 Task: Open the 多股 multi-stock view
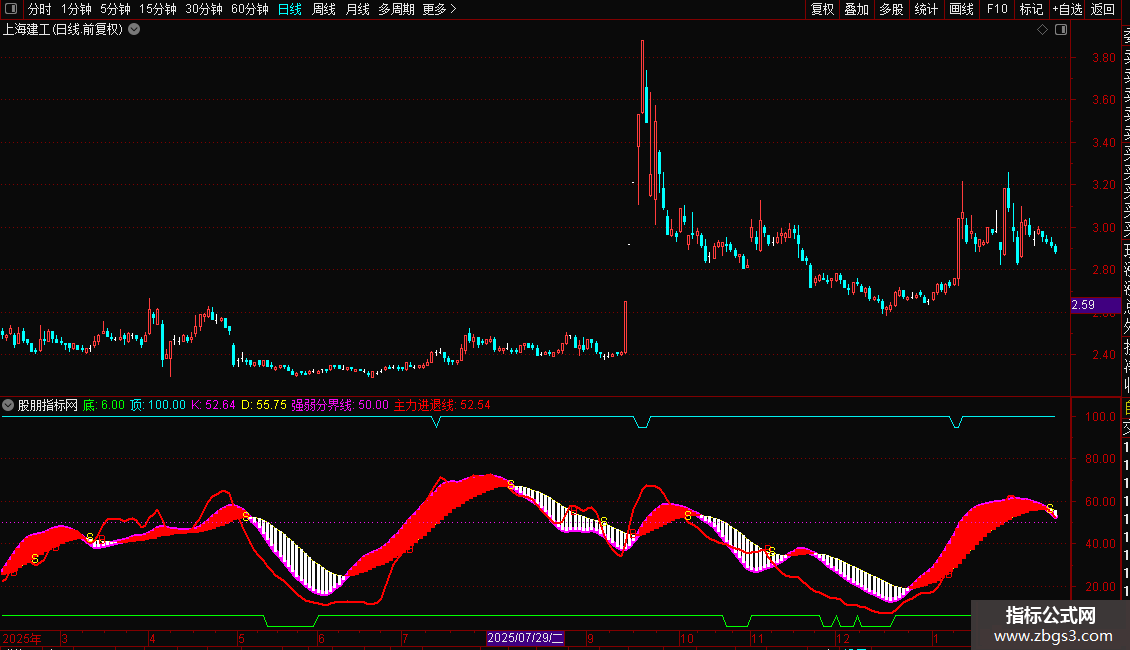(891, 9)
